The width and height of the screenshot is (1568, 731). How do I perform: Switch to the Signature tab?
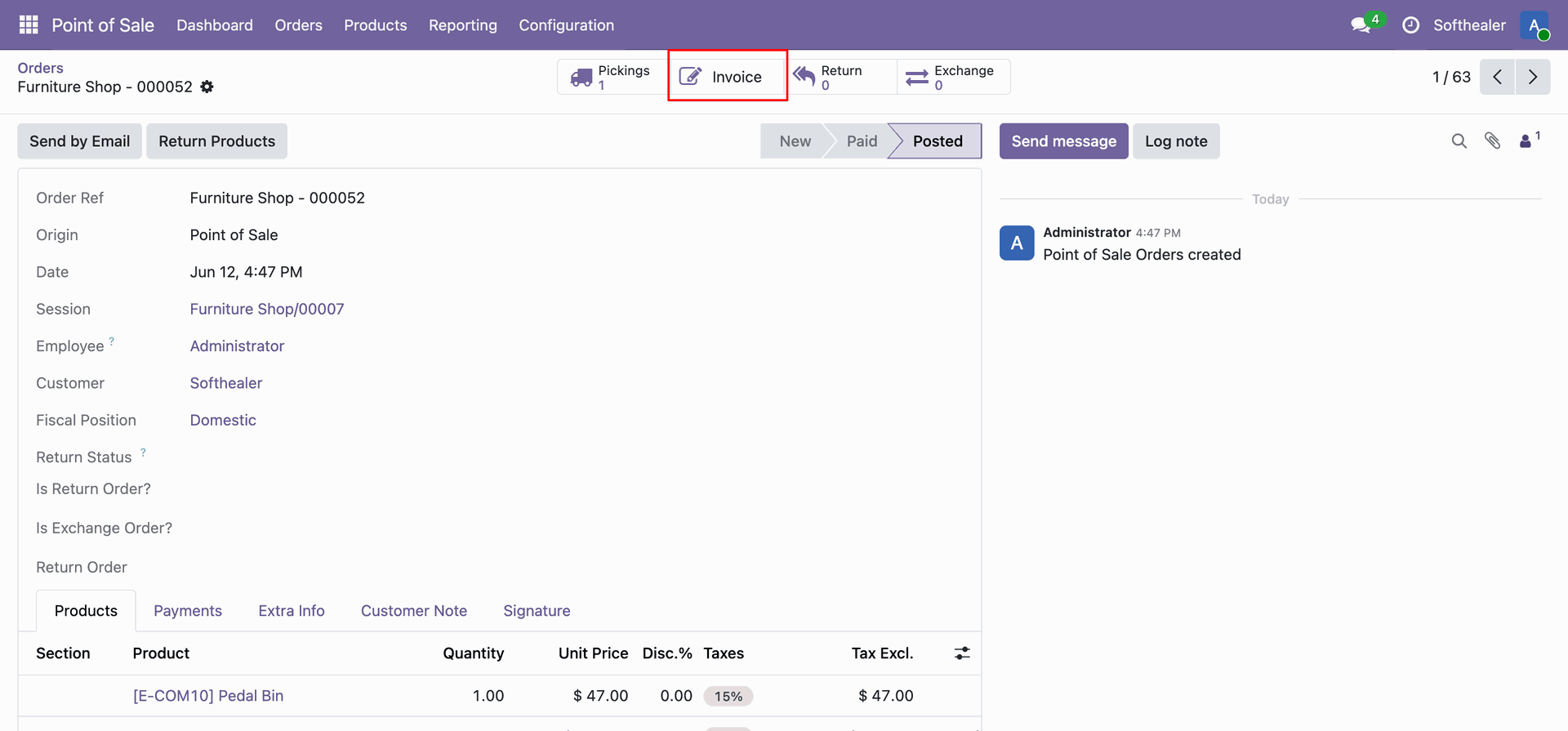pos(537,611)
